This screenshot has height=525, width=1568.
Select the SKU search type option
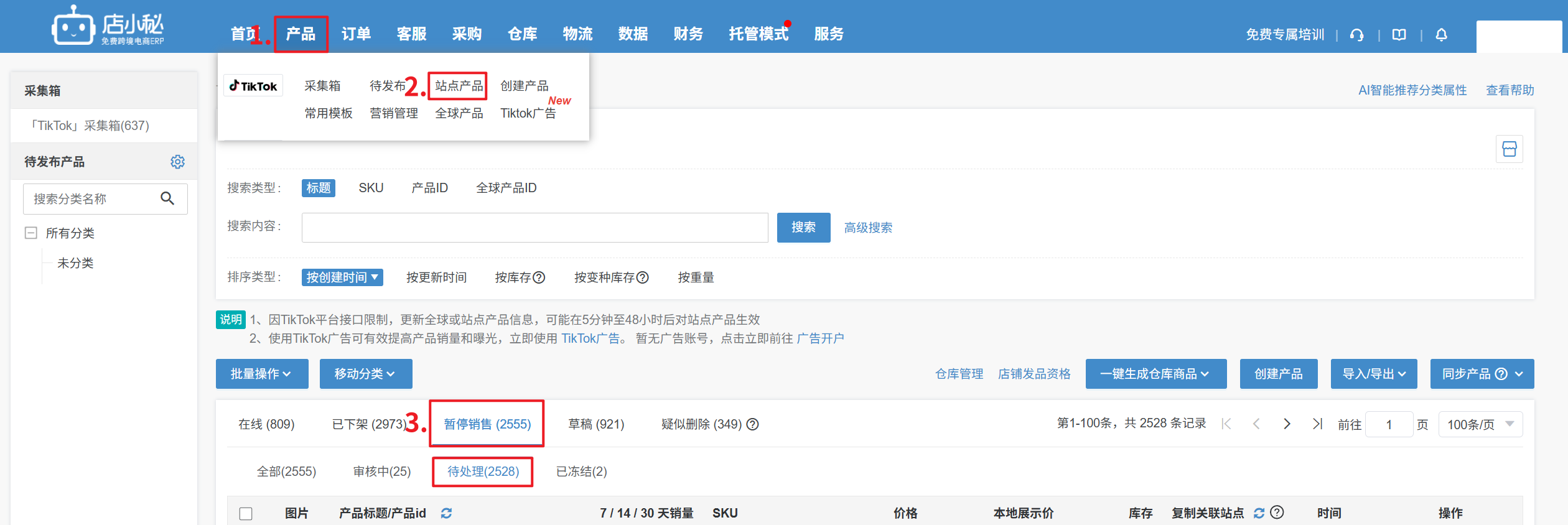point(371,188)
